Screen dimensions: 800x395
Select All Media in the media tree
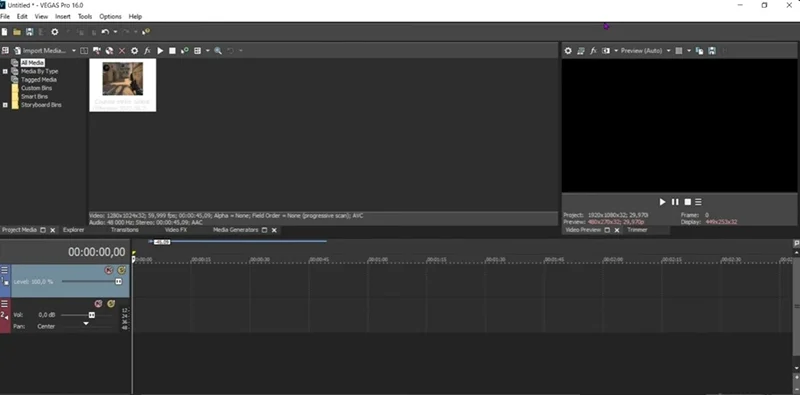[33, 63]
